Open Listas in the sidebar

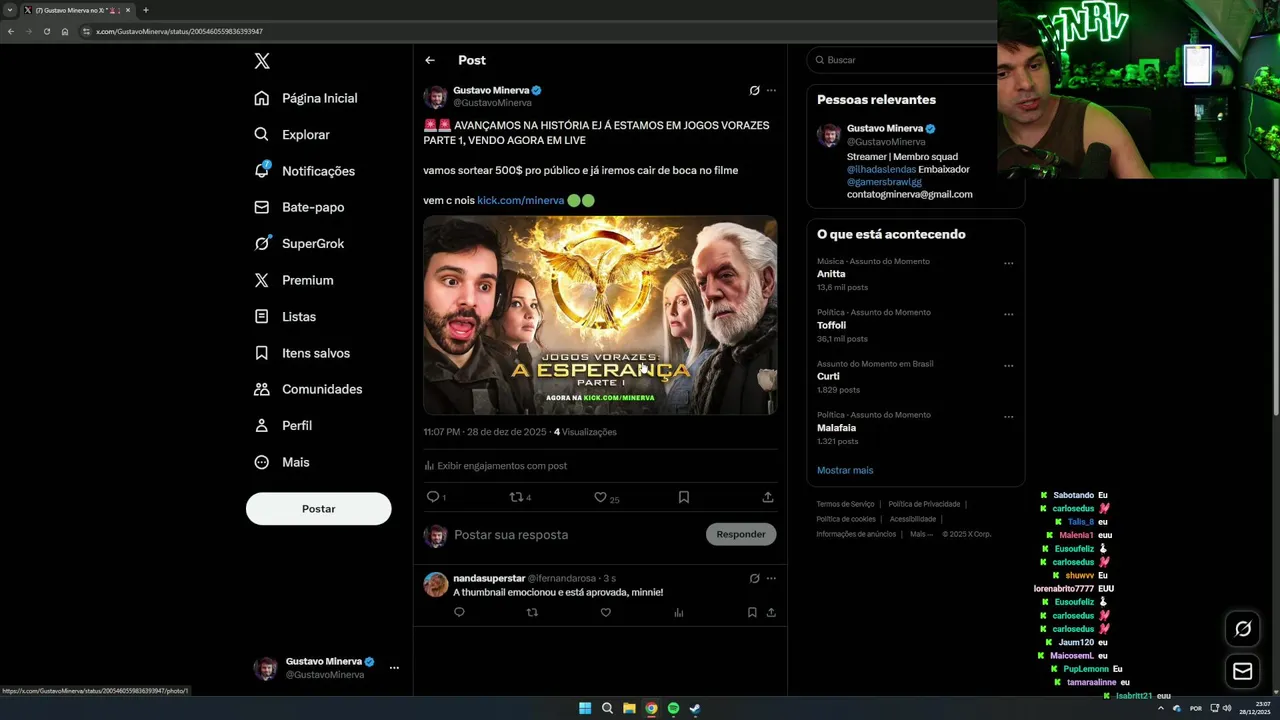point(285,316)
